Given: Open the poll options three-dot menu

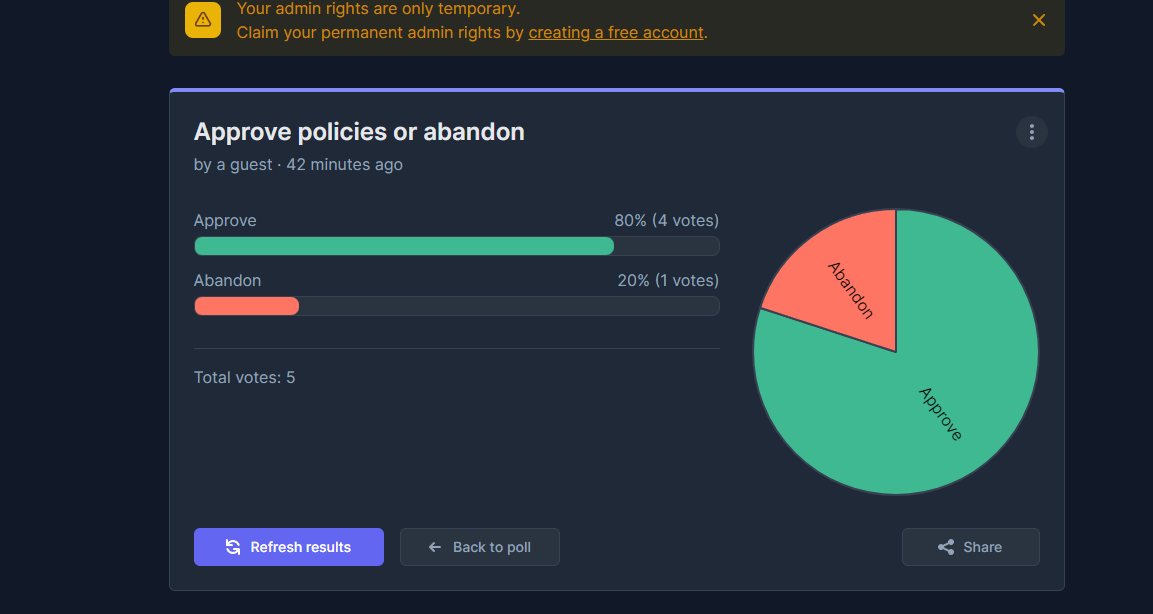Looking at the screenshot, I should pyautogui.click(x=1031, y=132).
